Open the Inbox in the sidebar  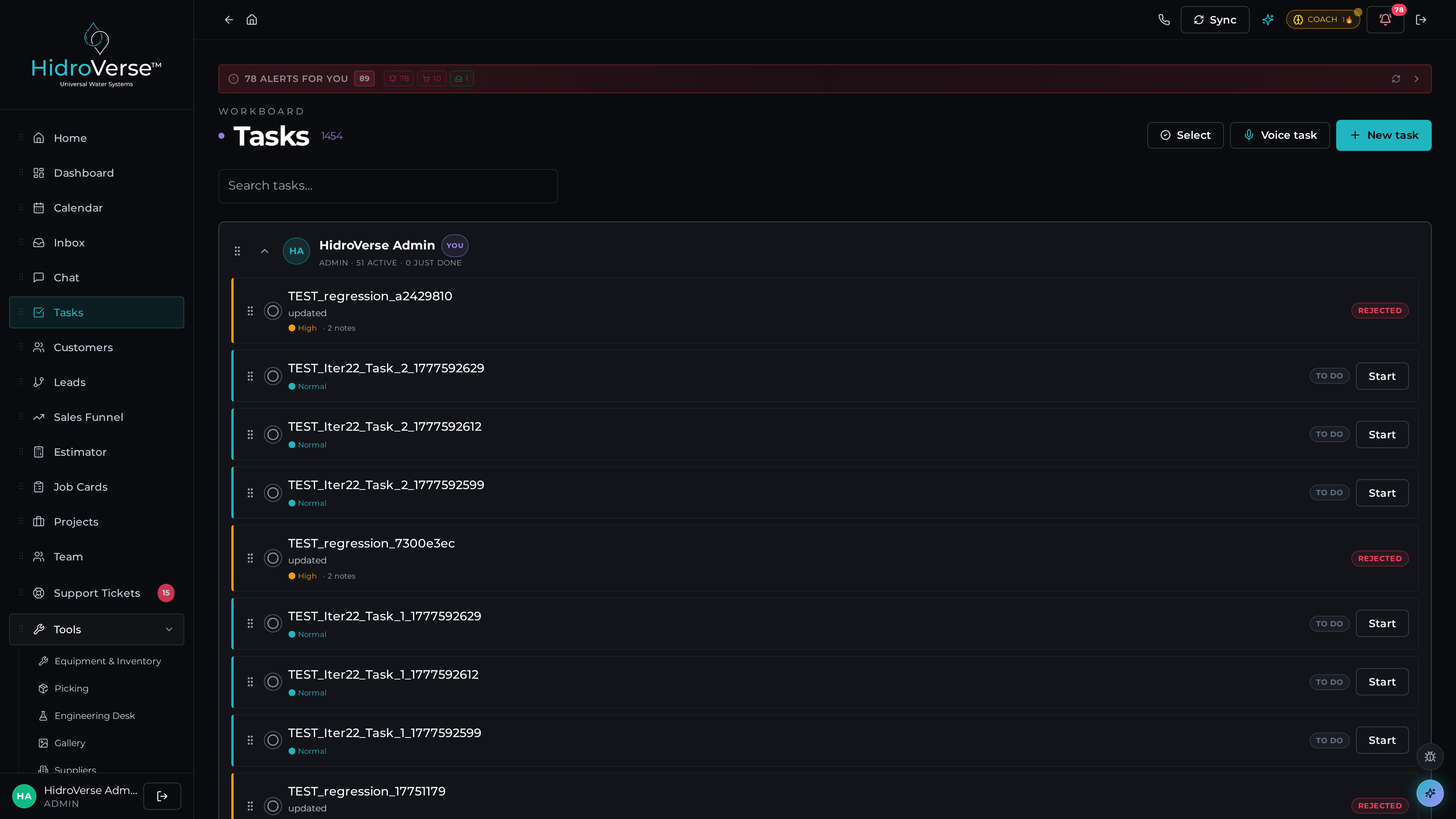click(97, 243)
